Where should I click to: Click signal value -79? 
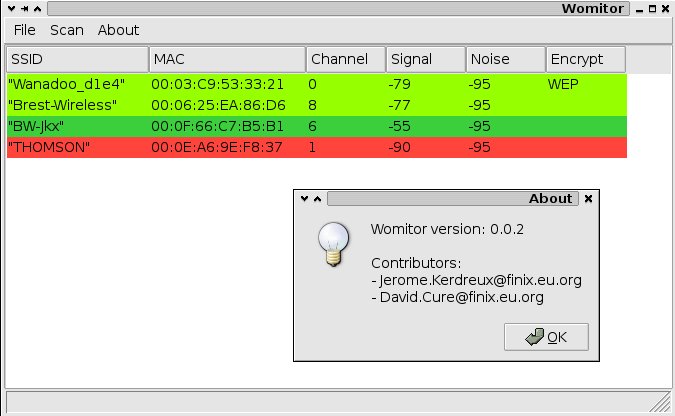(399, 84)
